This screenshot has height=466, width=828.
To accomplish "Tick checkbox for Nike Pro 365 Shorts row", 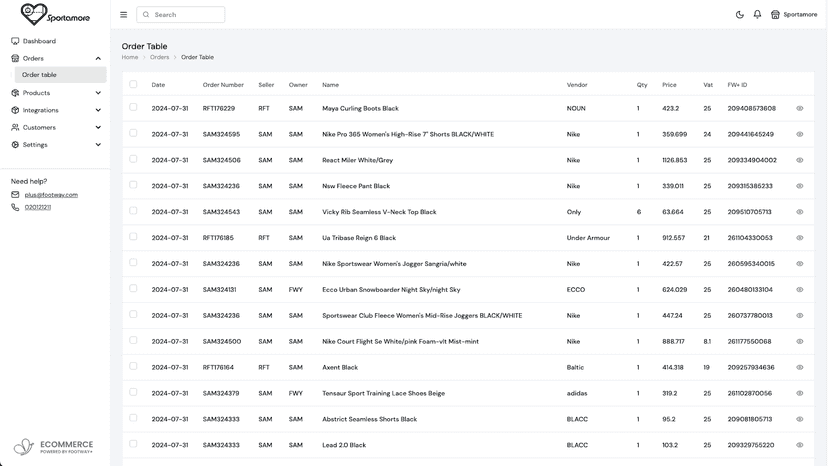I will pyautogui.click(x=133, y=133).
